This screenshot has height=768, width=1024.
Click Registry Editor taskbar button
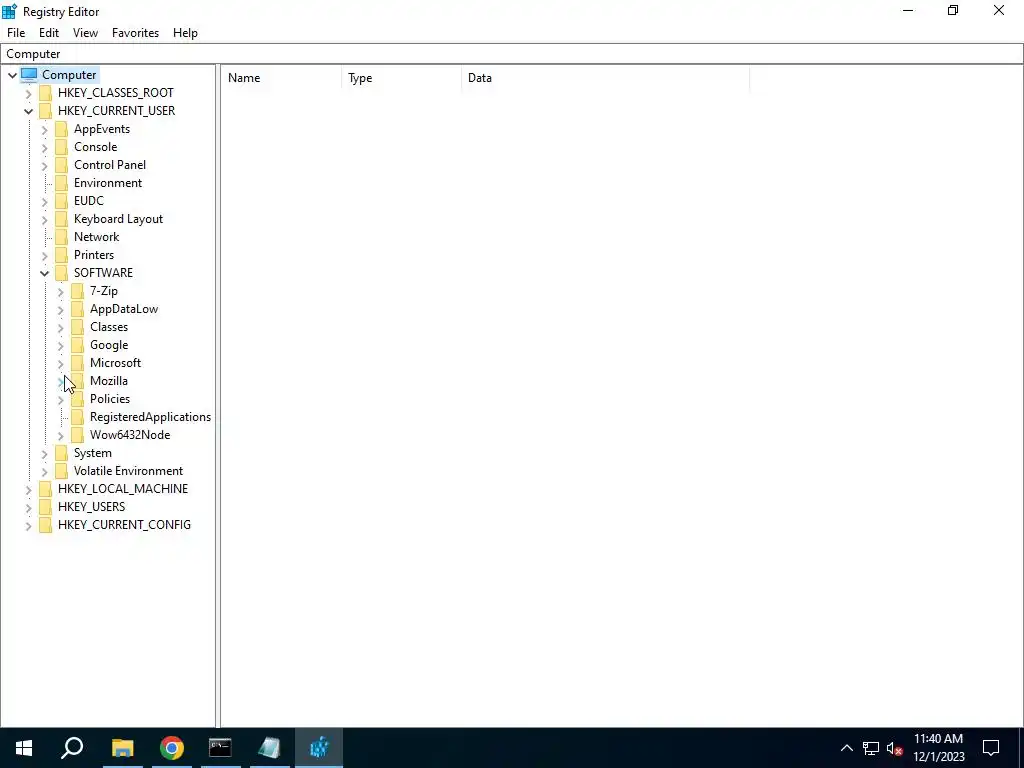[x=319, y=748]
